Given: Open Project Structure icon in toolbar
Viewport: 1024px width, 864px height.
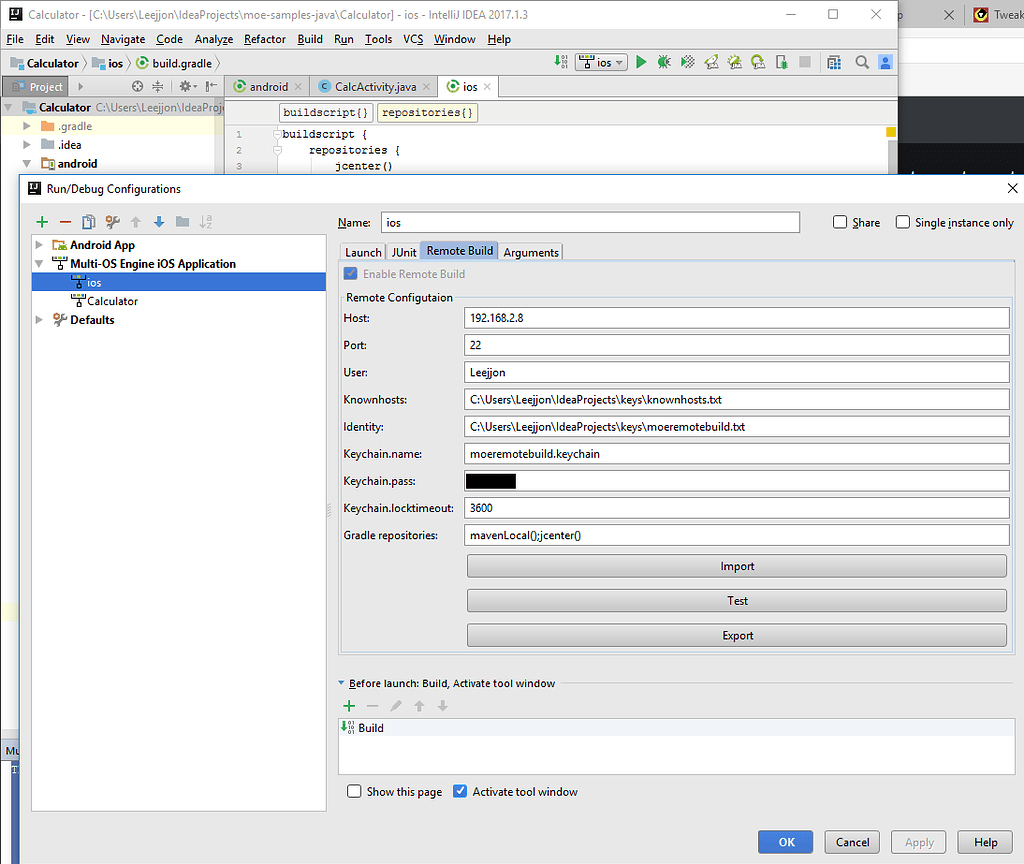Looking at the screenshot, I should pos(834,62).
